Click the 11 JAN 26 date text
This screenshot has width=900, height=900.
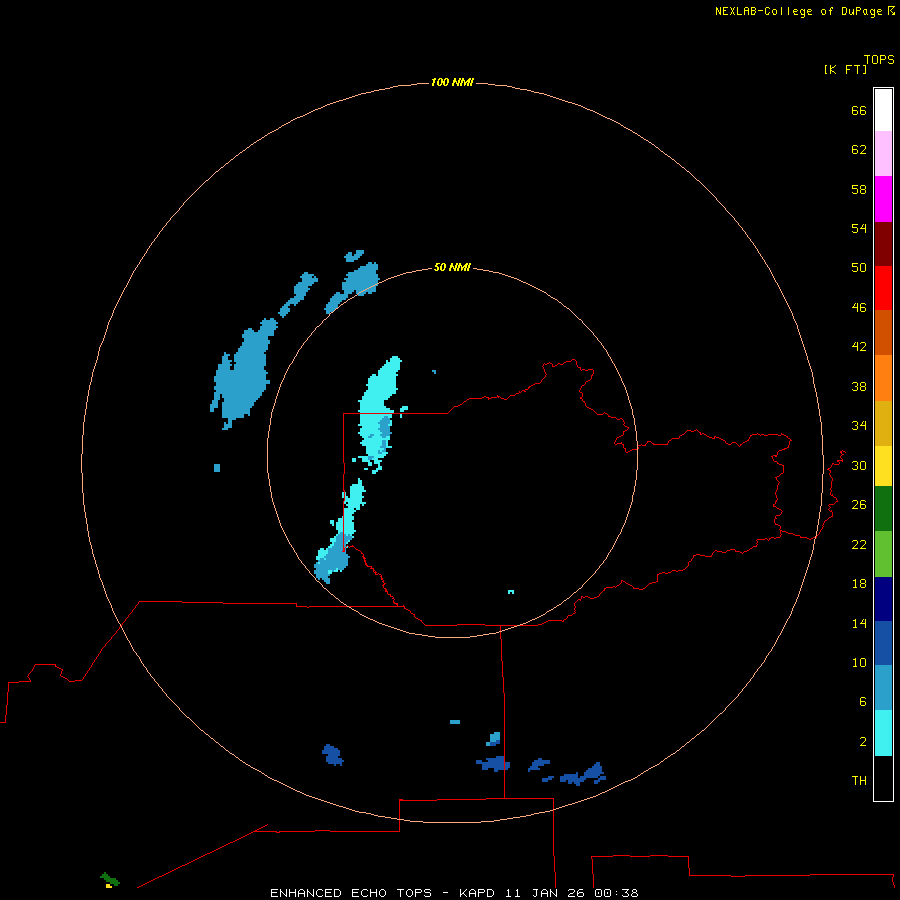pyautogui.click(x=546, y=893)
